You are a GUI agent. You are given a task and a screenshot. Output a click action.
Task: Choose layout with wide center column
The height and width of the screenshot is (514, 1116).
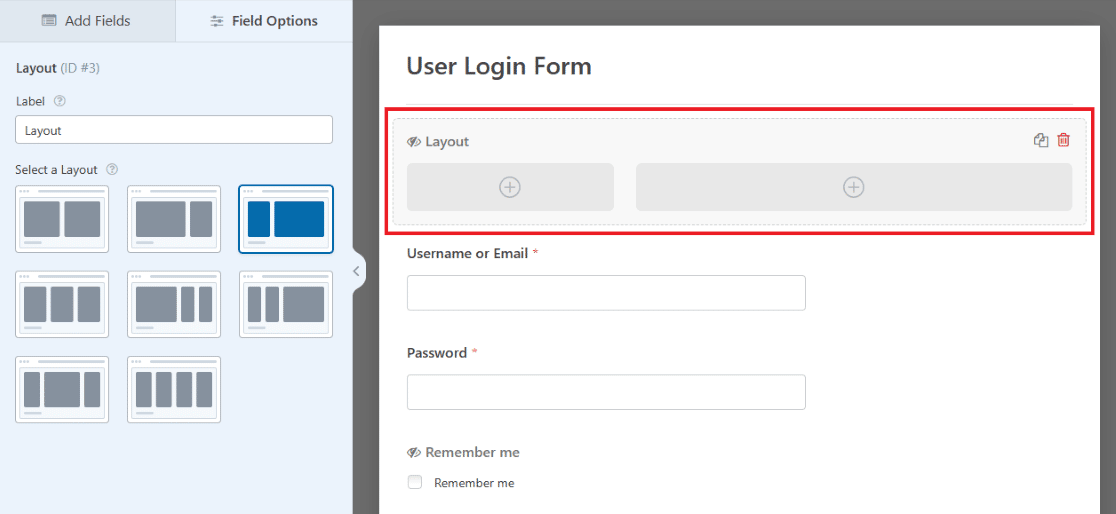coord(62,389)
